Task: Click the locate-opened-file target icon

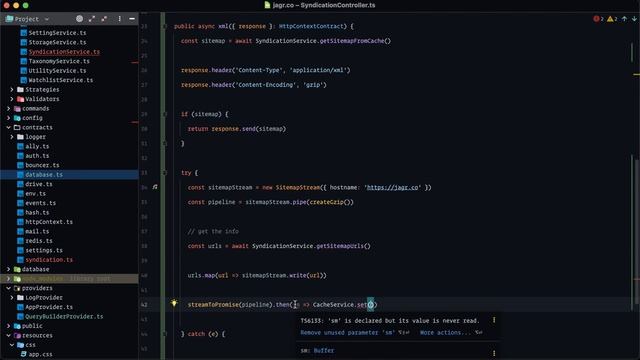Action: (x=80, y=18)
